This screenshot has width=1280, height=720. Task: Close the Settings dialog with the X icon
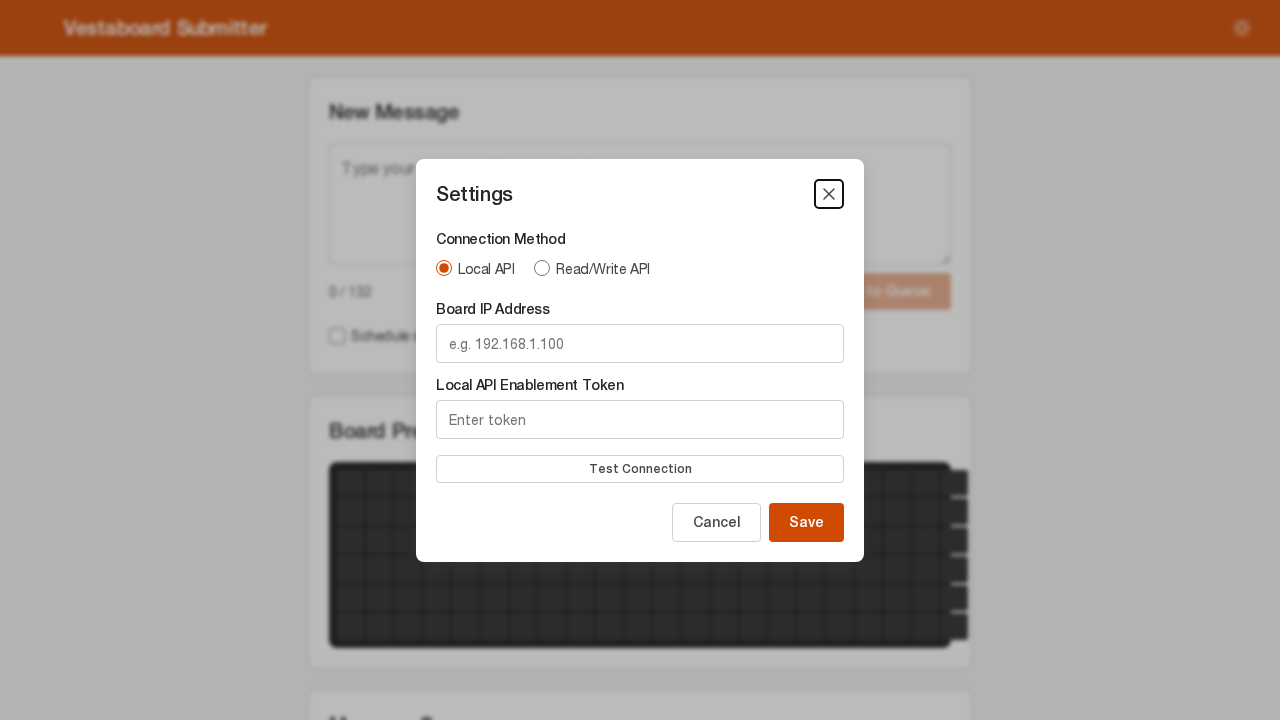829,194
